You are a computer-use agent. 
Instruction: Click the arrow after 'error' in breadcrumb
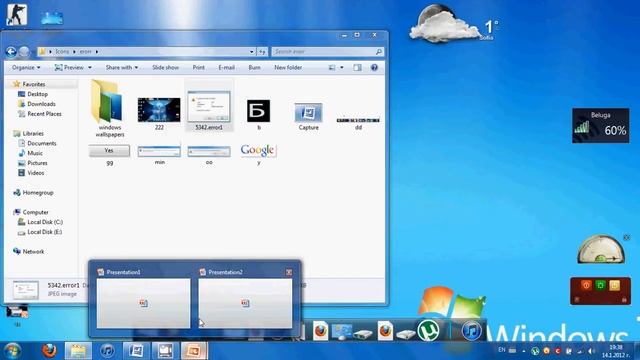[97, 52]
